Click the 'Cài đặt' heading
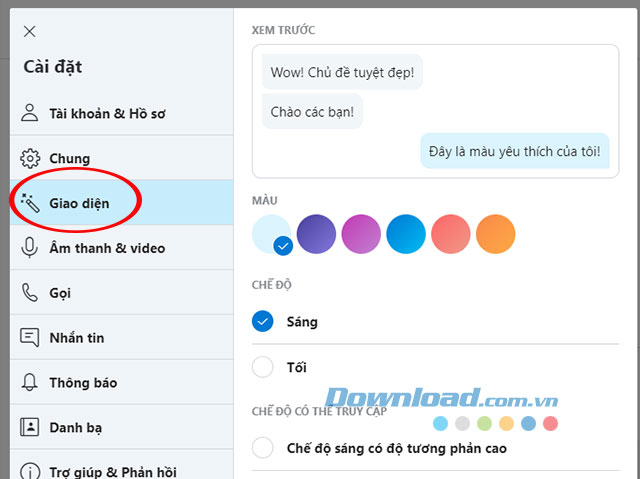Screen dimensions: 640x479 [x=53, y=67]
